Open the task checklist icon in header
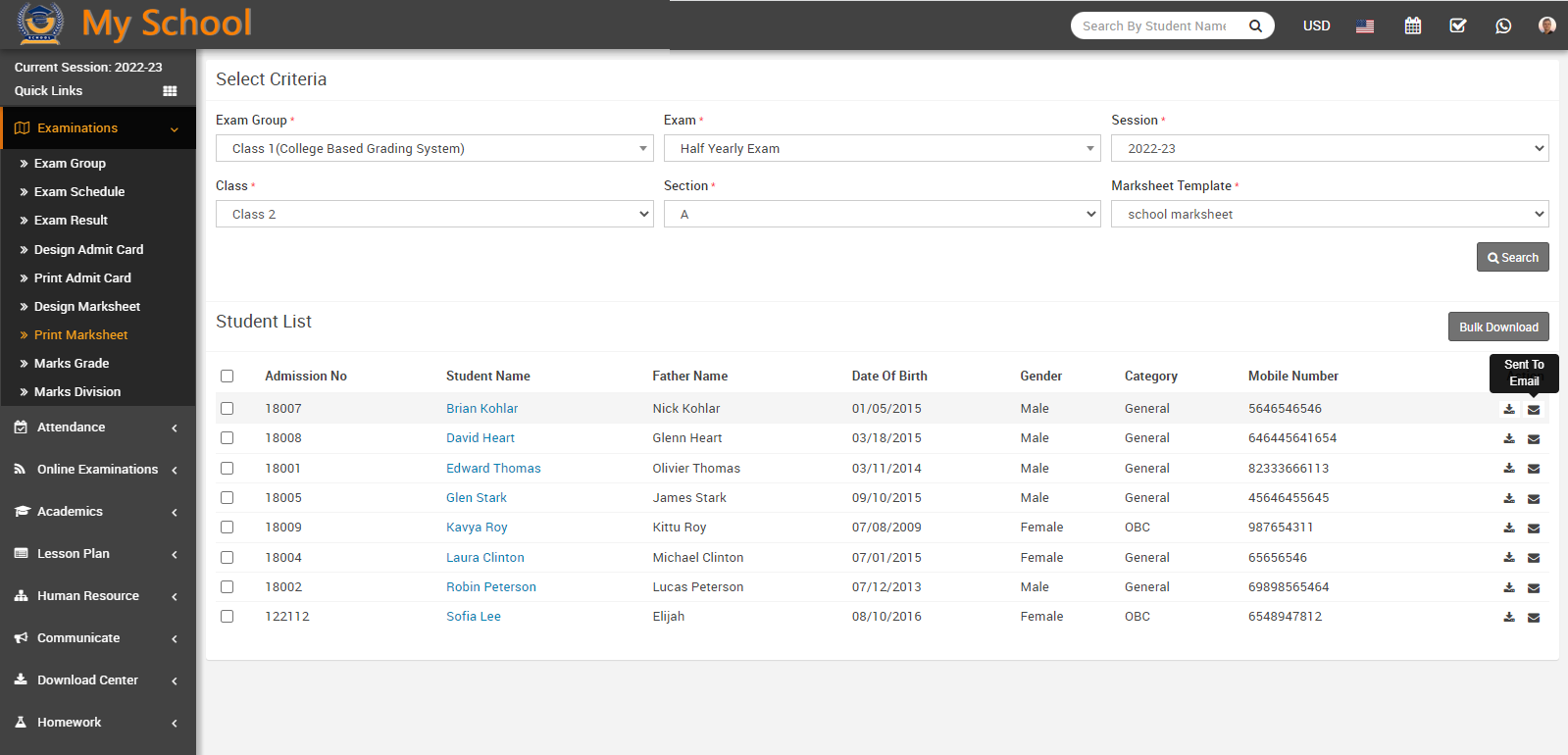The width and height of the screenshot is (1568, 755). pyautogui.click(x=1458, y=25)
